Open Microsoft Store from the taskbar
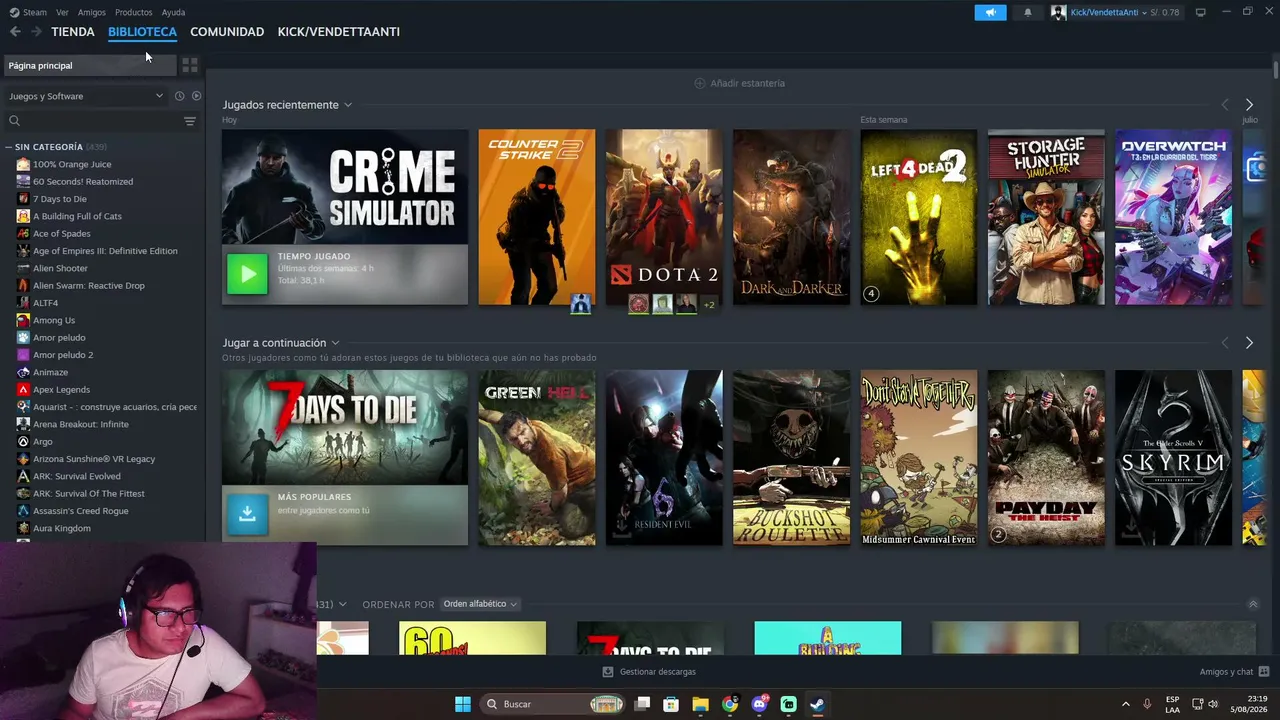The width and height of the screenshot is (1280, 720). pos(671,704)
